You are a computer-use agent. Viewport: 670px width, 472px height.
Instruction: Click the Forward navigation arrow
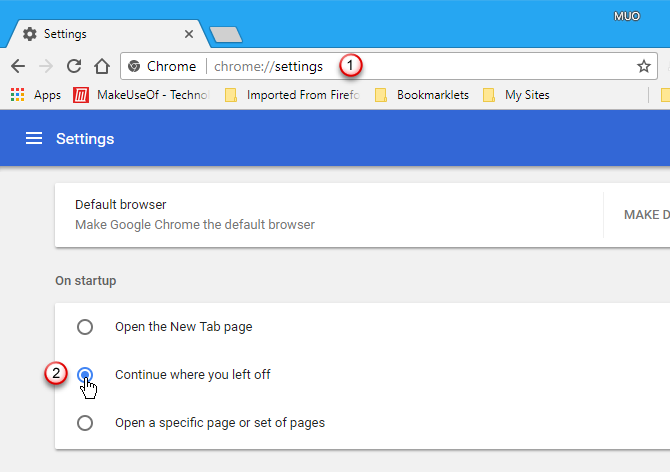[x=46, y=66]
